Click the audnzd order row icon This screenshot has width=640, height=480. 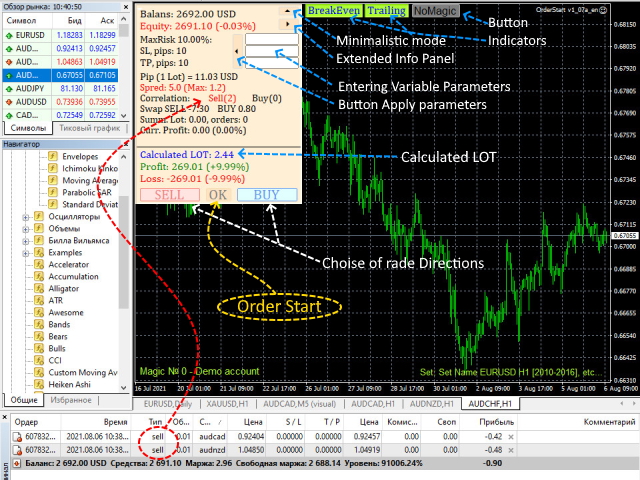pos(17,450)
